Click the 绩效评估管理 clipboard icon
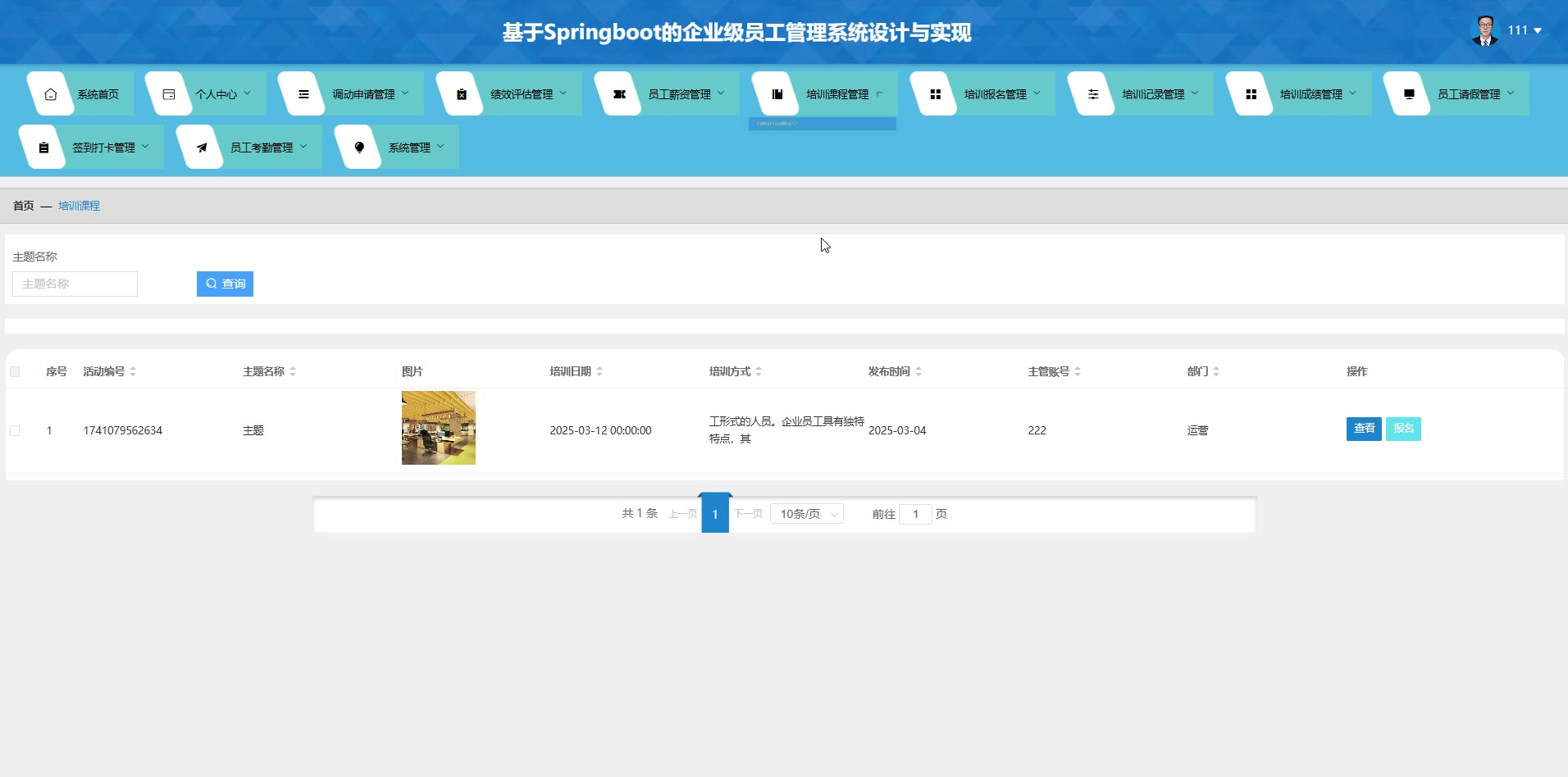The height and width of the screenshot is (777, 1568). [462, 94]
